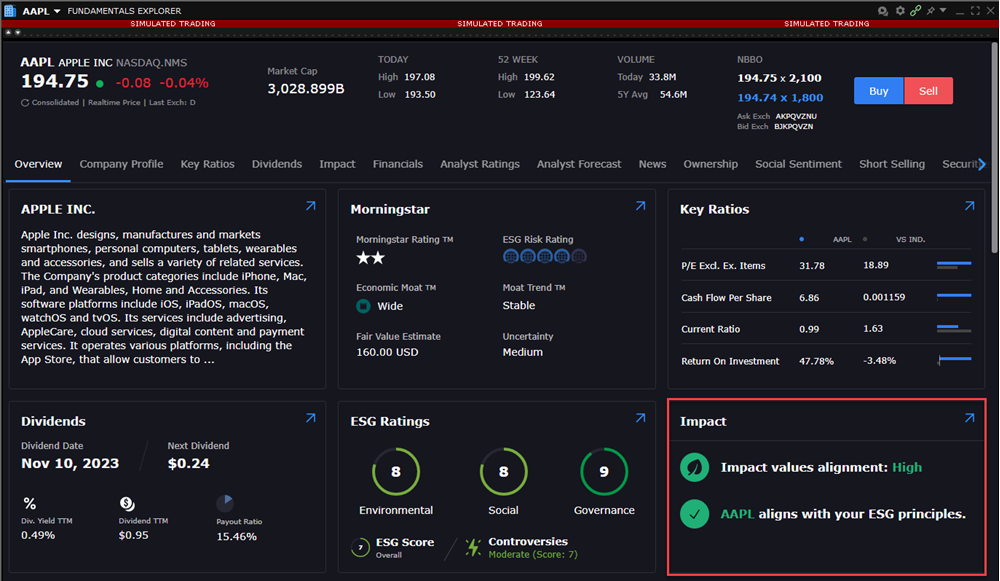The height and width of the screenshot is (581, 1000).
Task: Click the P/E Excl. Ex. Items comparison bar
Action: pos(954,265)
